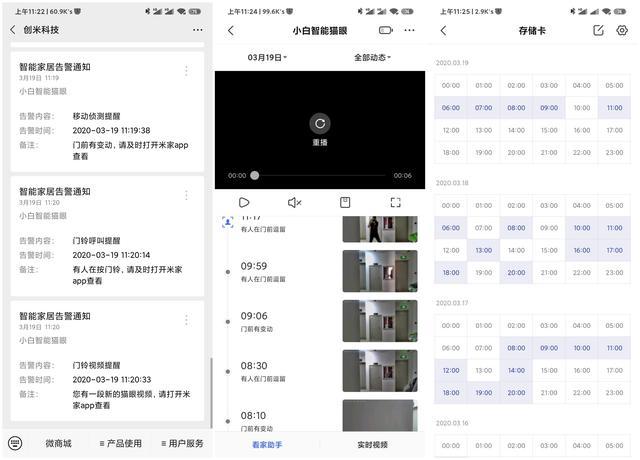The image size is (640, 460).
Task: Expand the 03月19日 date dropdown
Action: (x=267, y=58)
